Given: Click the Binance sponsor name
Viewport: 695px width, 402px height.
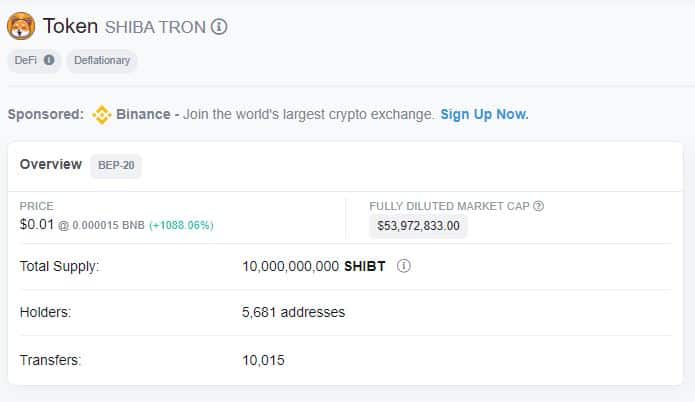Looking at the screenshot, I should pos(143,114).
